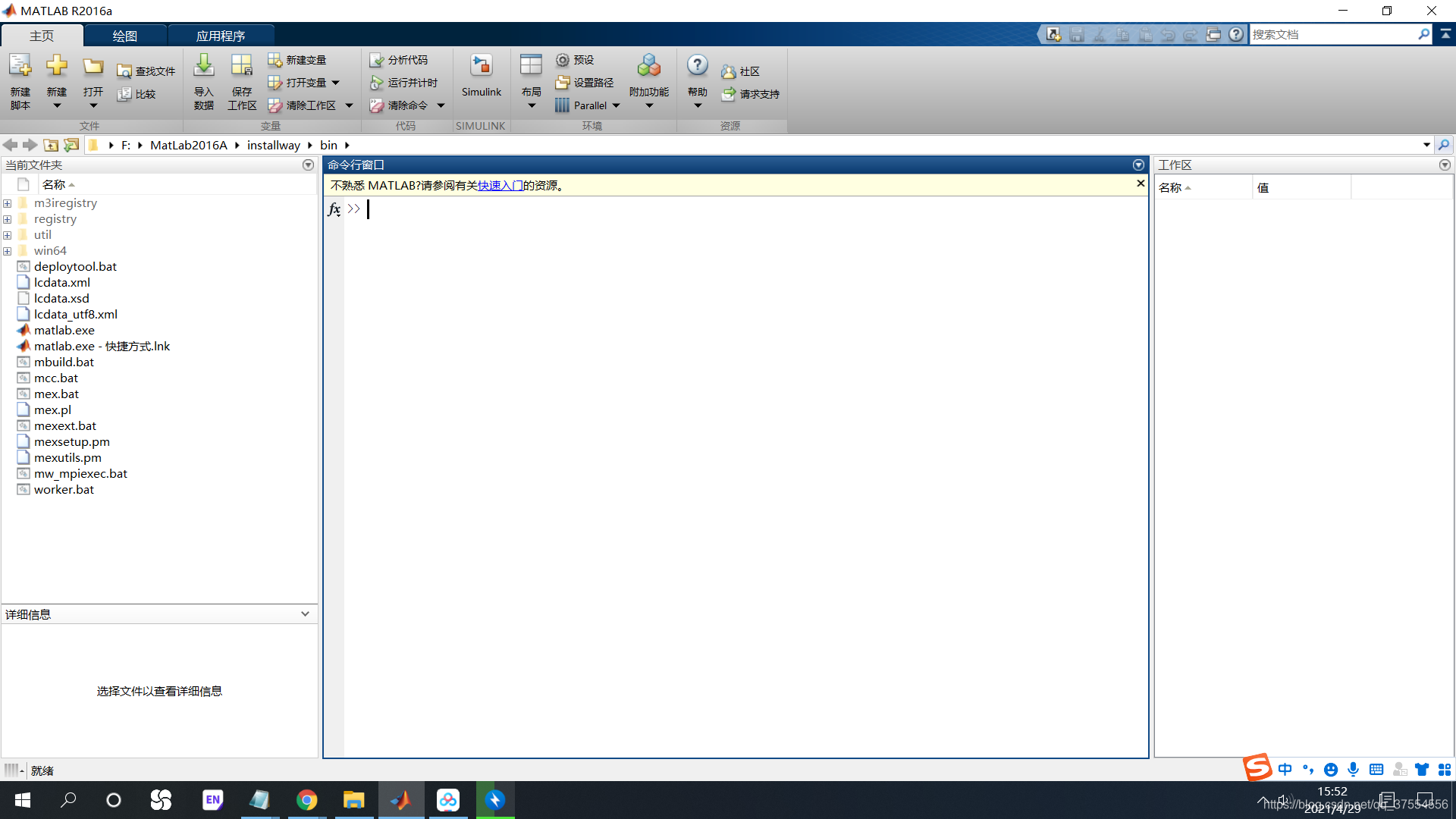The width and height of the screenshot is (1456, 819).
Task: Switch to the Apps (应用程序) tab
Action: [x=220, y=36]
